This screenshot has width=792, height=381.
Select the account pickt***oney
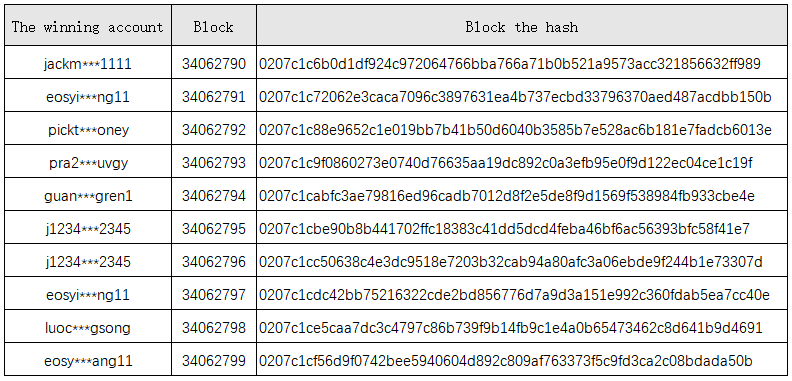tap(88, 130)
